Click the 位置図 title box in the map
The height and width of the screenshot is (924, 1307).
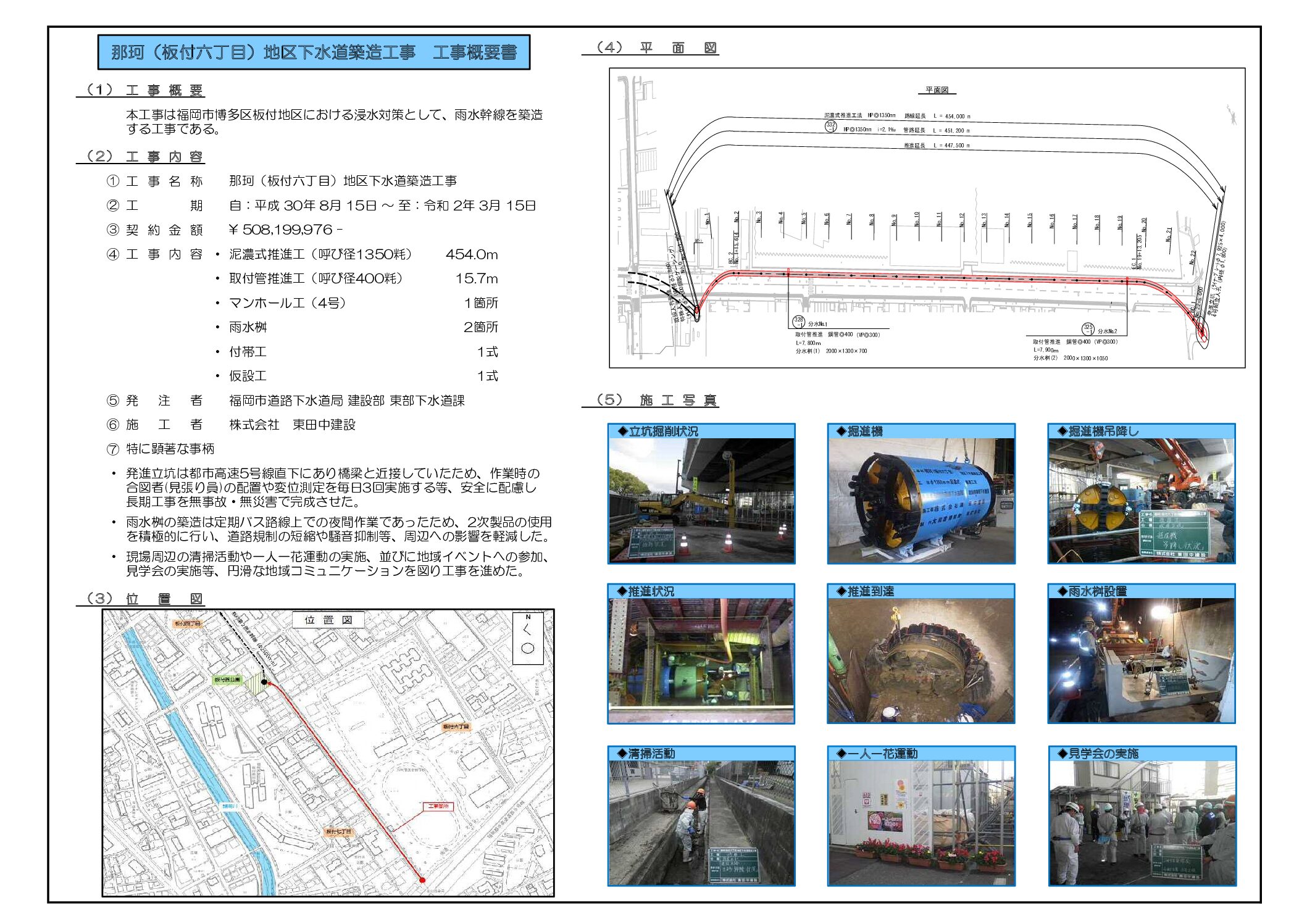tap(328, 620)
